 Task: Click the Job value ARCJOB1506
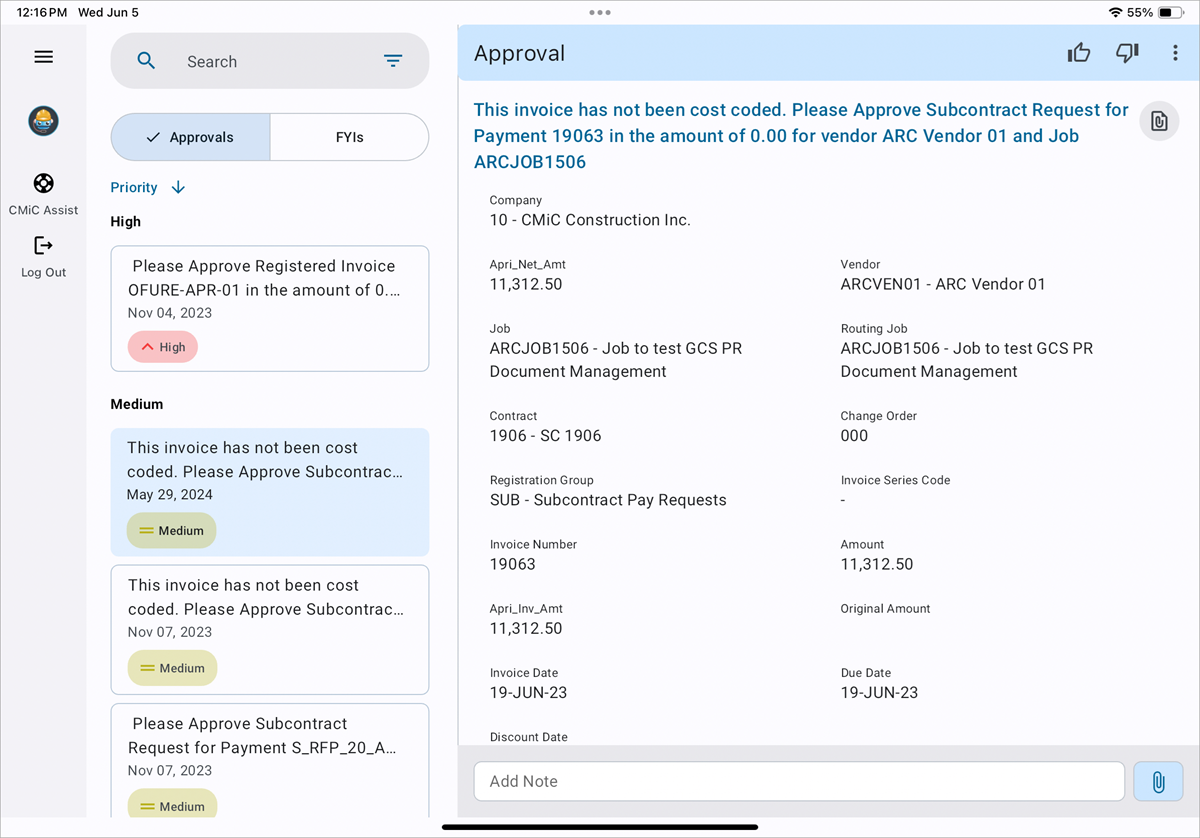[616, 360]
